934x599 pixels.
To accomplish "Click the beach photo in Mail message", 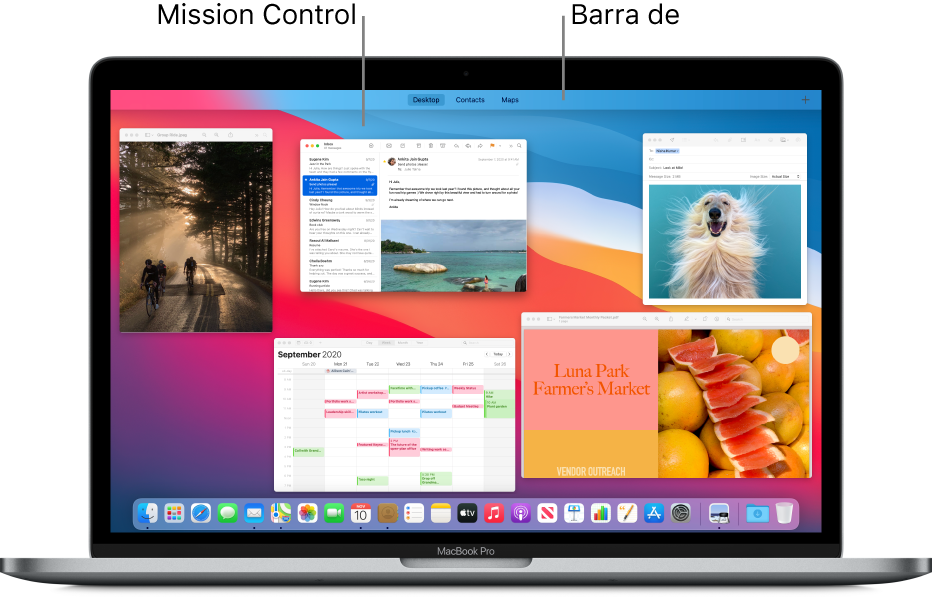I will click(x=453, y=255).
